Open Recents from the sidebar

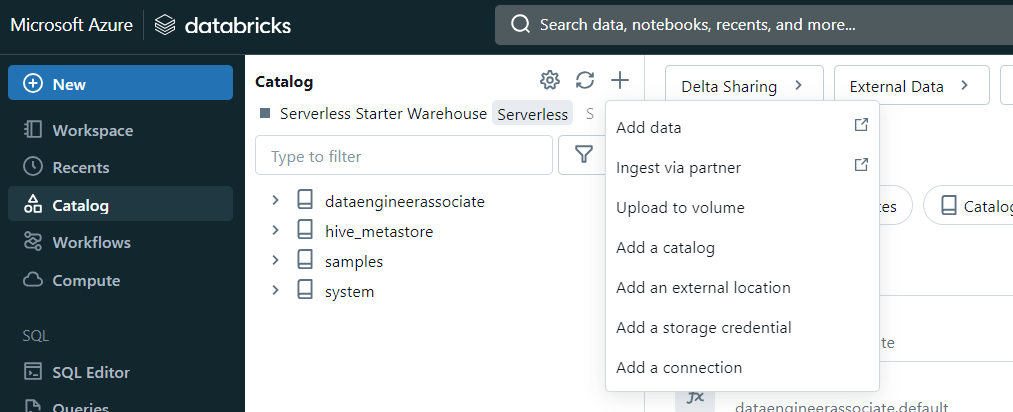pyautogui.click(x=80, y=167)
